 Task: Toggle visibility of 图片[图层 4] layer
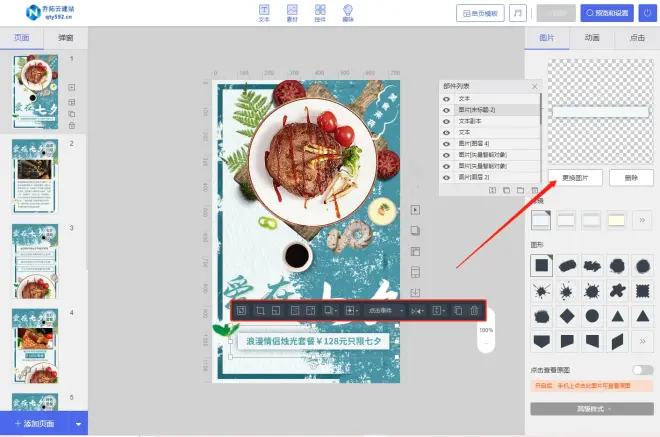446,144
